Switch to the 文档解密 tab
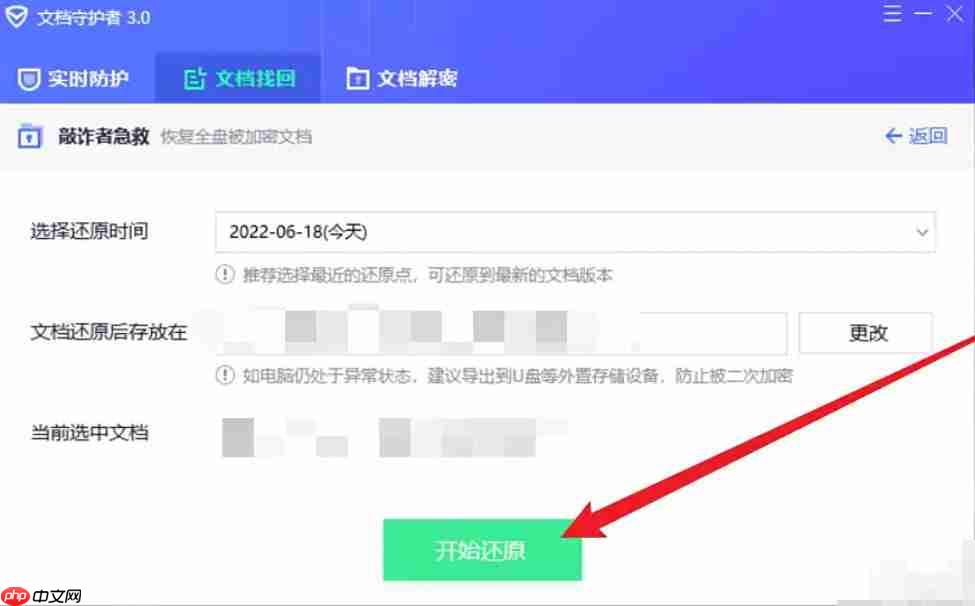 402,79
